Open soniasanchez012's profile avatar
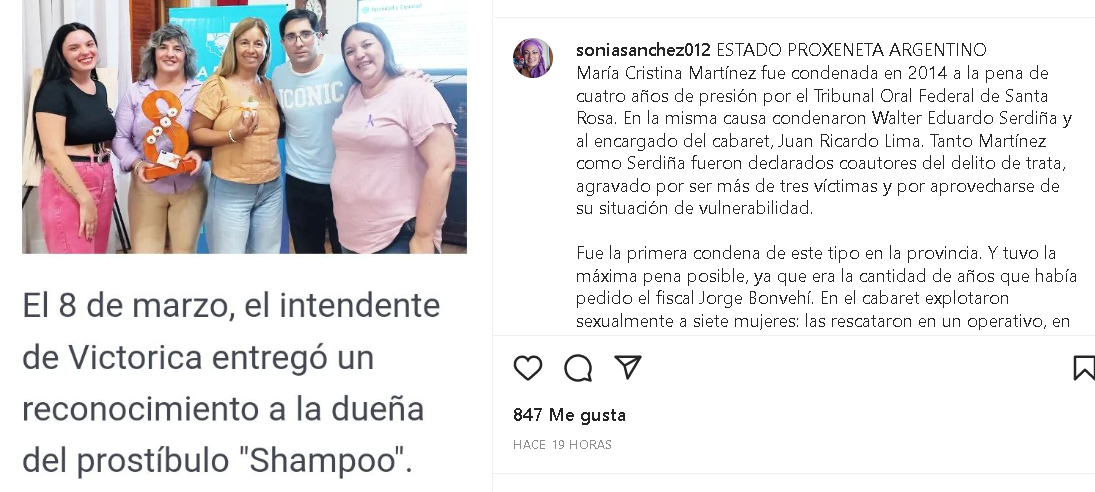 coord(533,58)
